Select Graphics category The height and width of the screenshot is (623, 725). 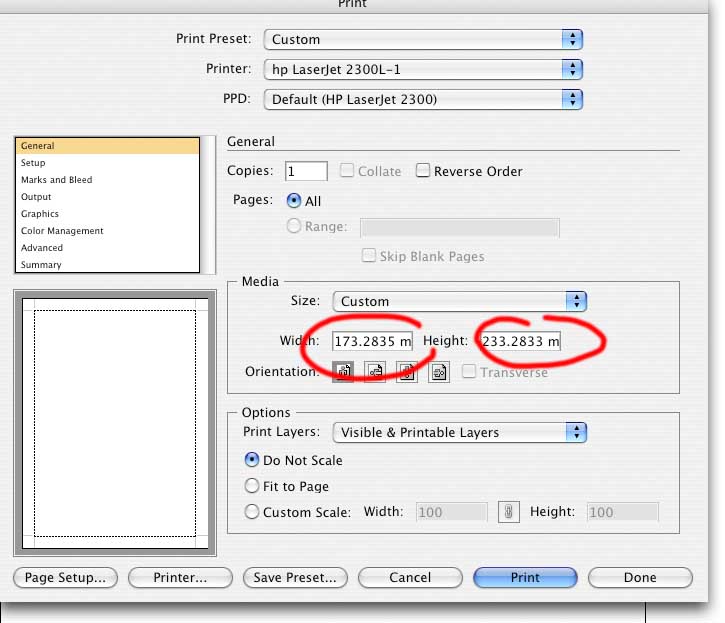(x=107, y=214)
